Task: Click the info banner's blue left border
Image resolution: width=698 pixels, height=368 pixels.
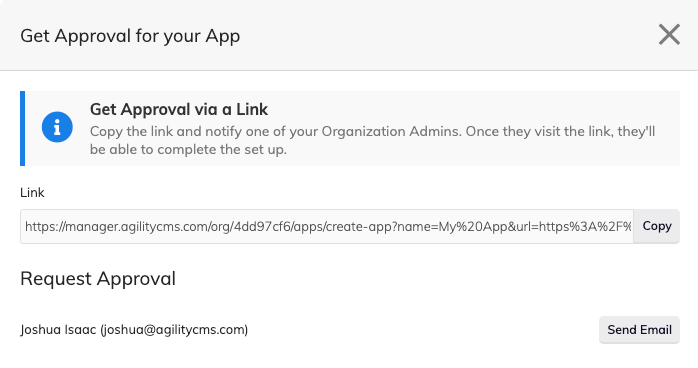Action: click(22, 129)
